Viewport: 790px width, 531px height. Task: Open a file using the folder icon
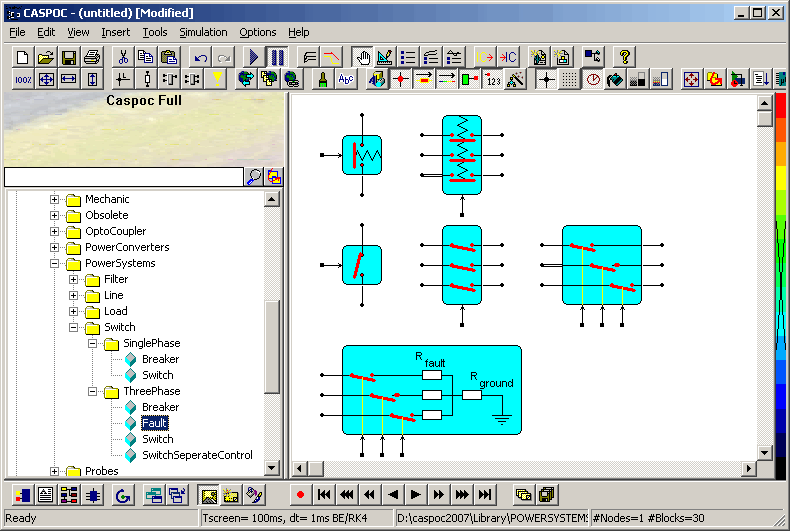(x=46, y=57)
